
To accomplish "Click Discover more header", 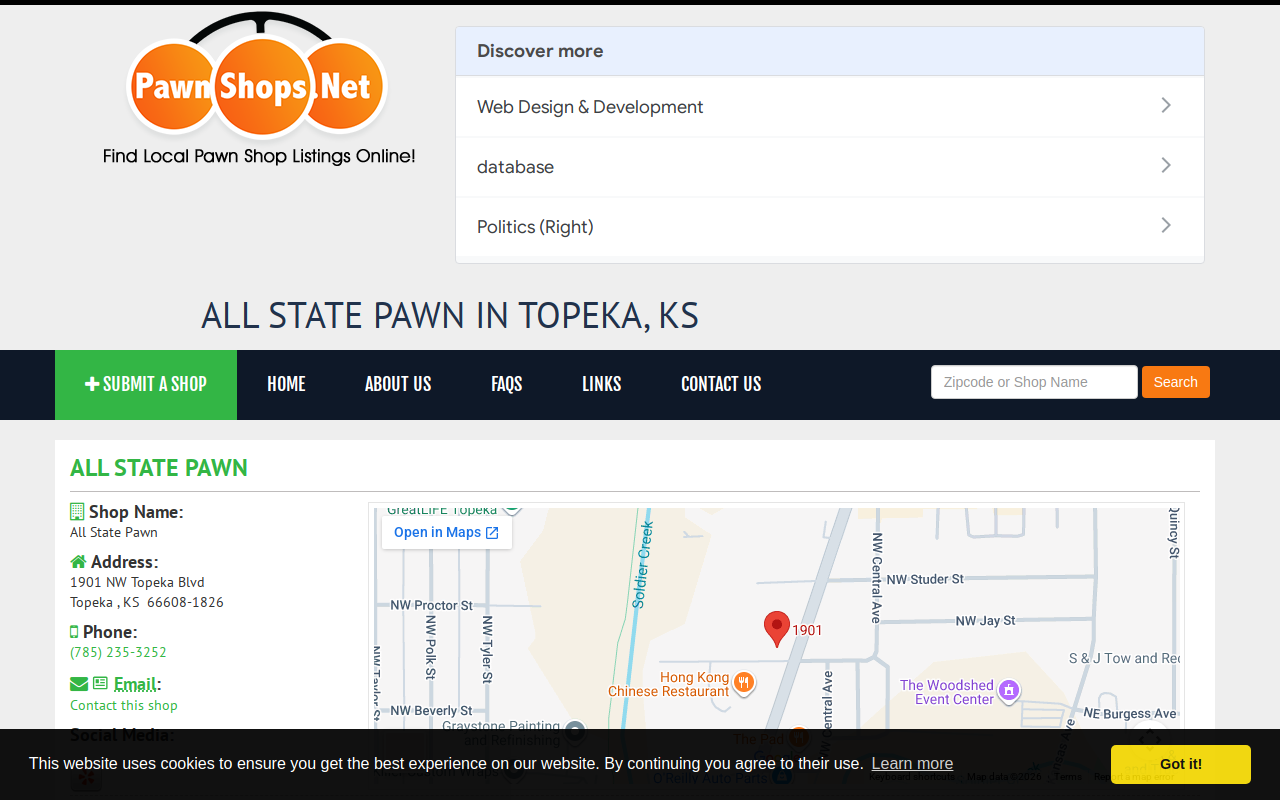I will [x=830, y=51].
